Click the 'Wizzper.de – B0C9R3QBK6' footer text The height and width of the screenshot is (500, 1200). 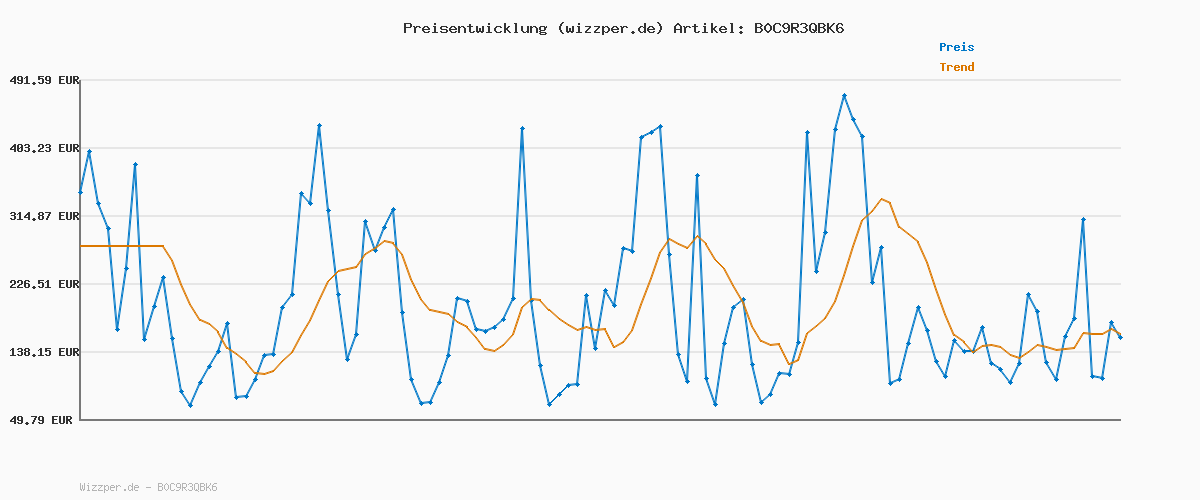click(x=148, y=487)
